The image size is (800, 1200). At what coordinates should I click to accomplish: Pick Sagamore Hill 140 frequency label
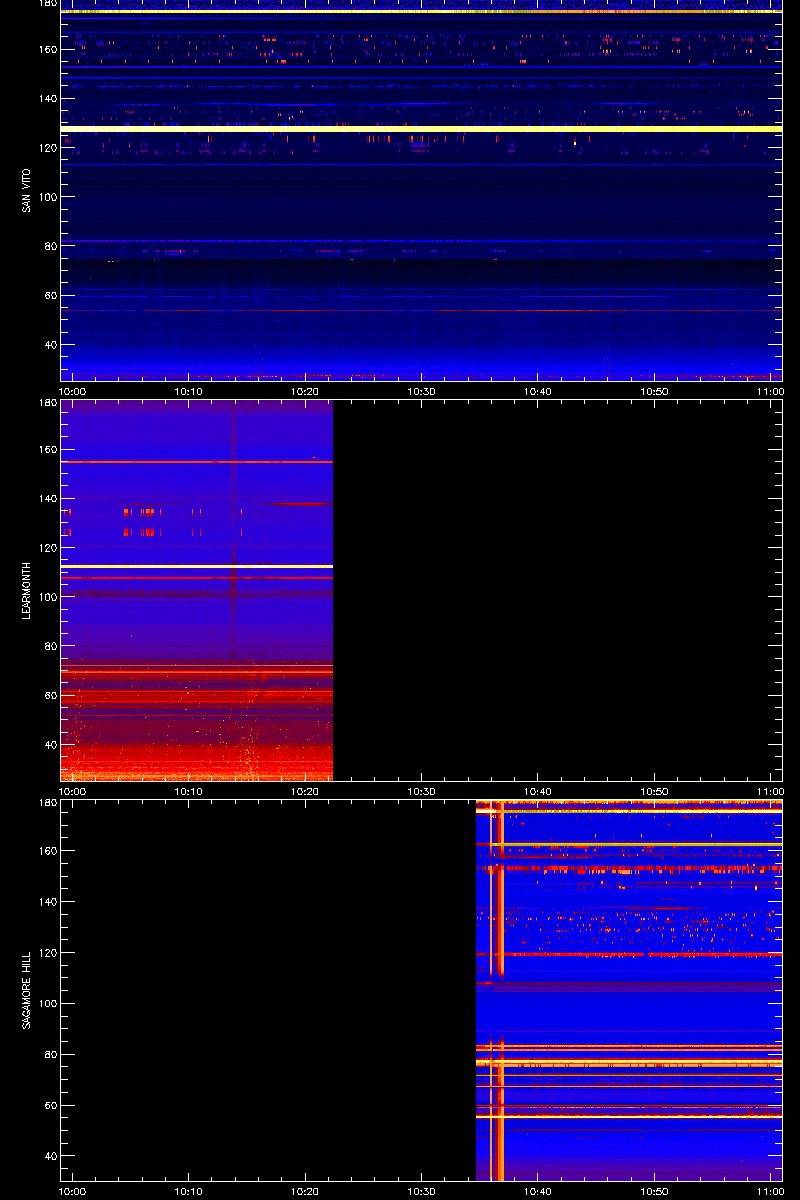click(x=46, y=901)
